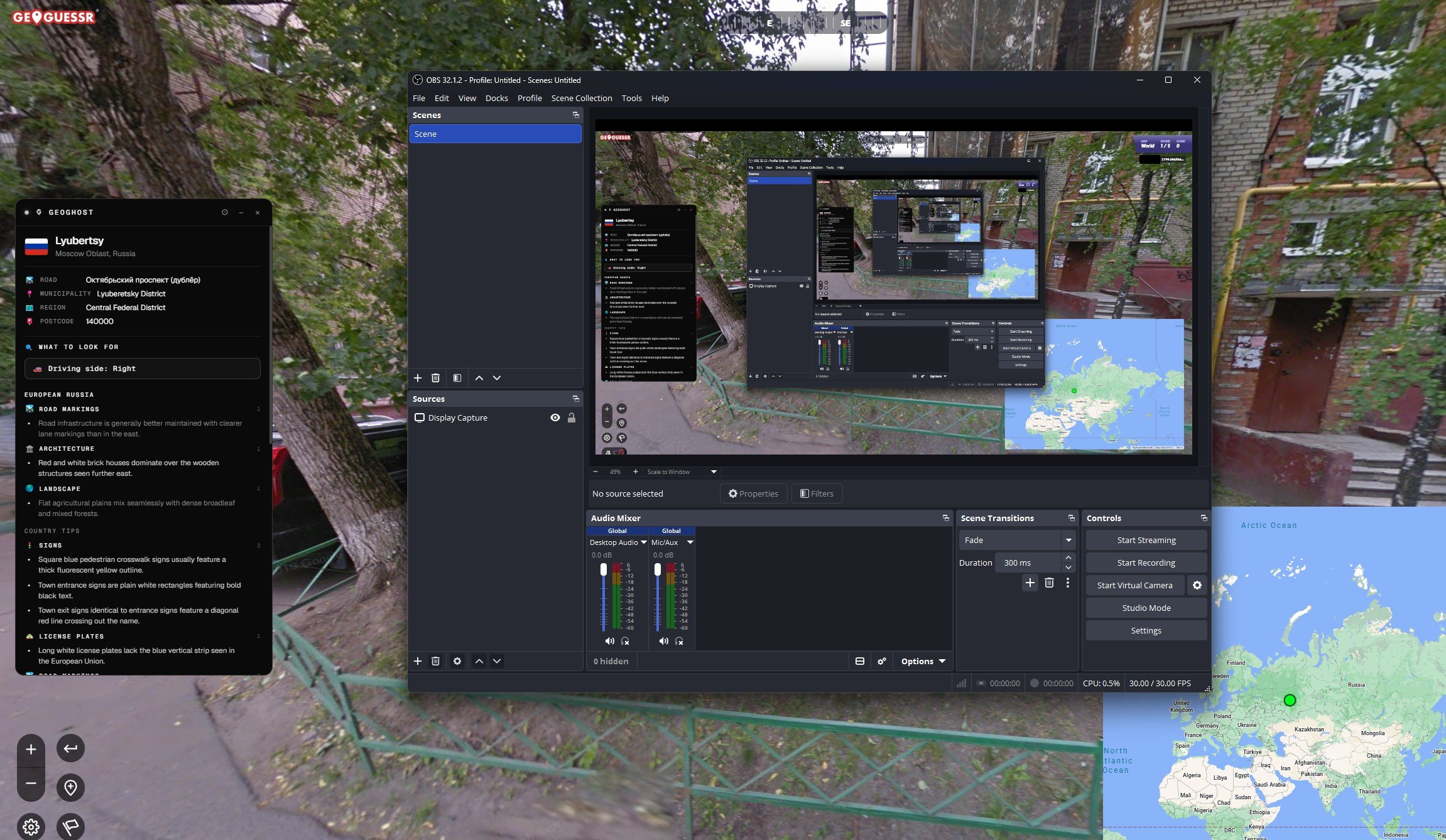Click Start Recording button
Viewport: 1446px width, 840px height.
pos(1146,563)
